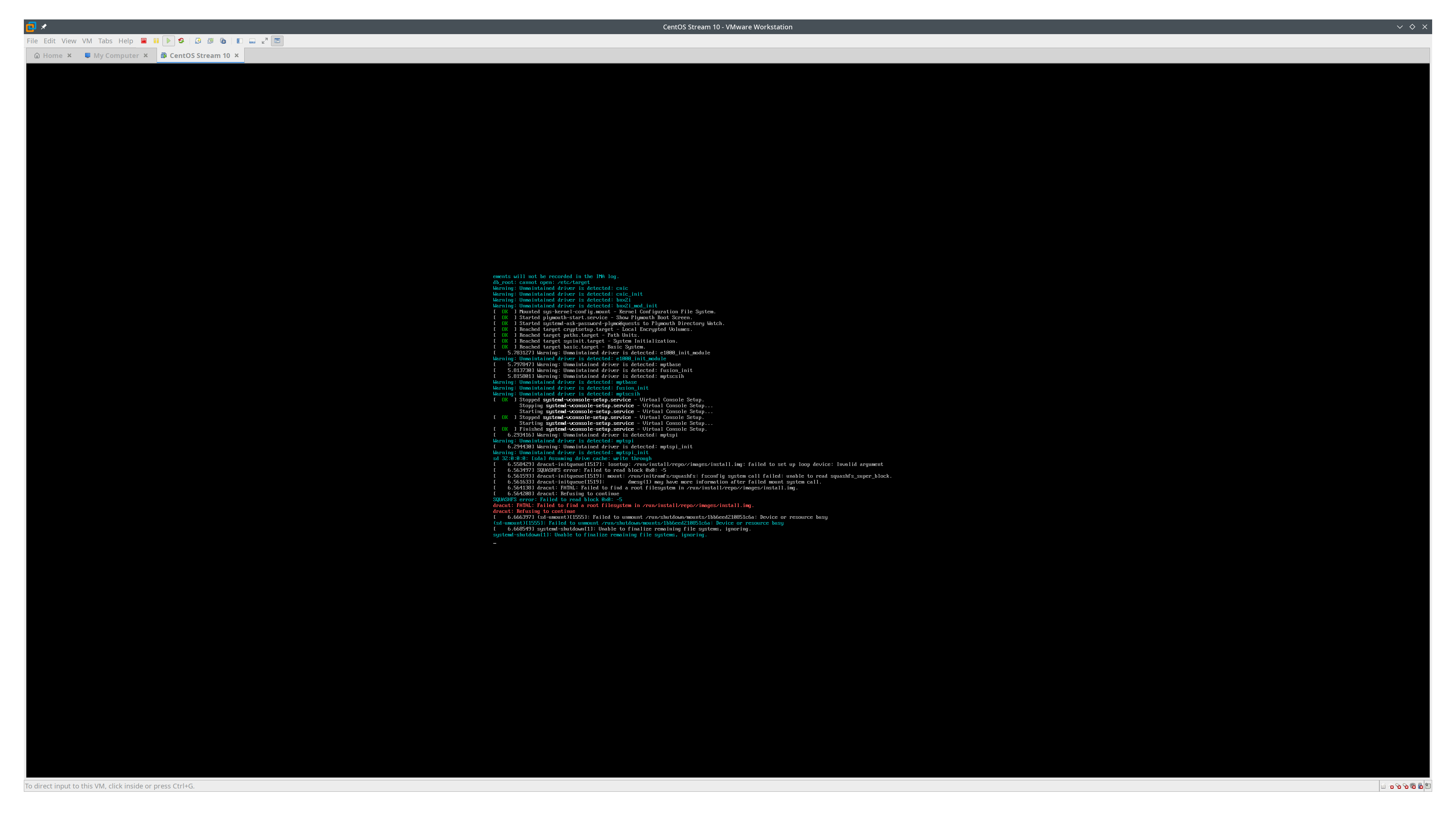Enter full screen mode via arrows icon
Viewport: 1456px width, 820px height.
point(264,41)
